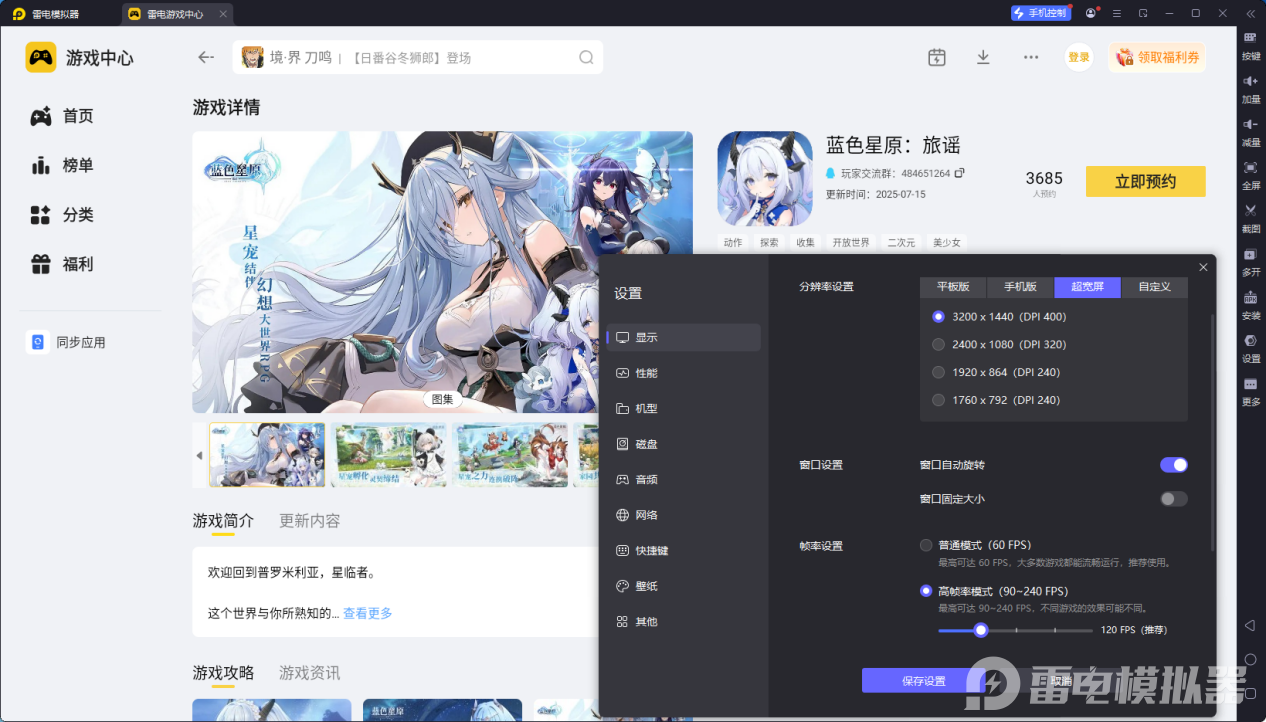Screen dimensions: 1266x722
Task: Click the window shrink icon in title bar
Action: point(1143,13)
